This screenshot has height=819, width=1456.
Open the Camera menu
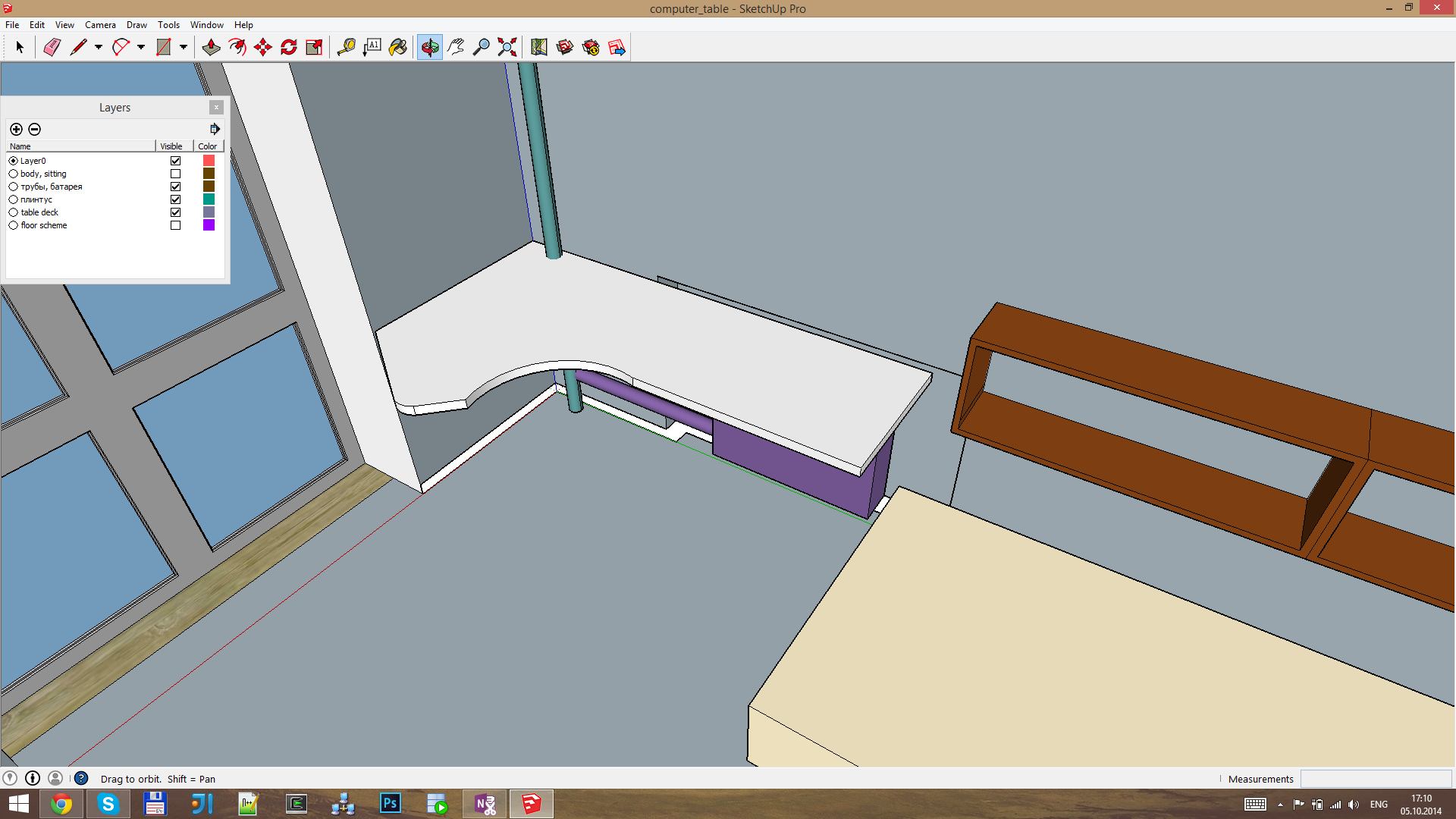(100, 25)
